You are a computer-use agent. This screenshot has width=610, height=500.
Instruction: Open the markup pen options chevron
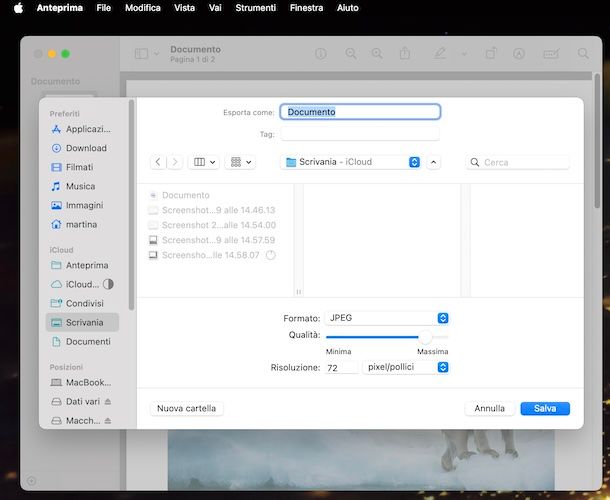[464, 54]
